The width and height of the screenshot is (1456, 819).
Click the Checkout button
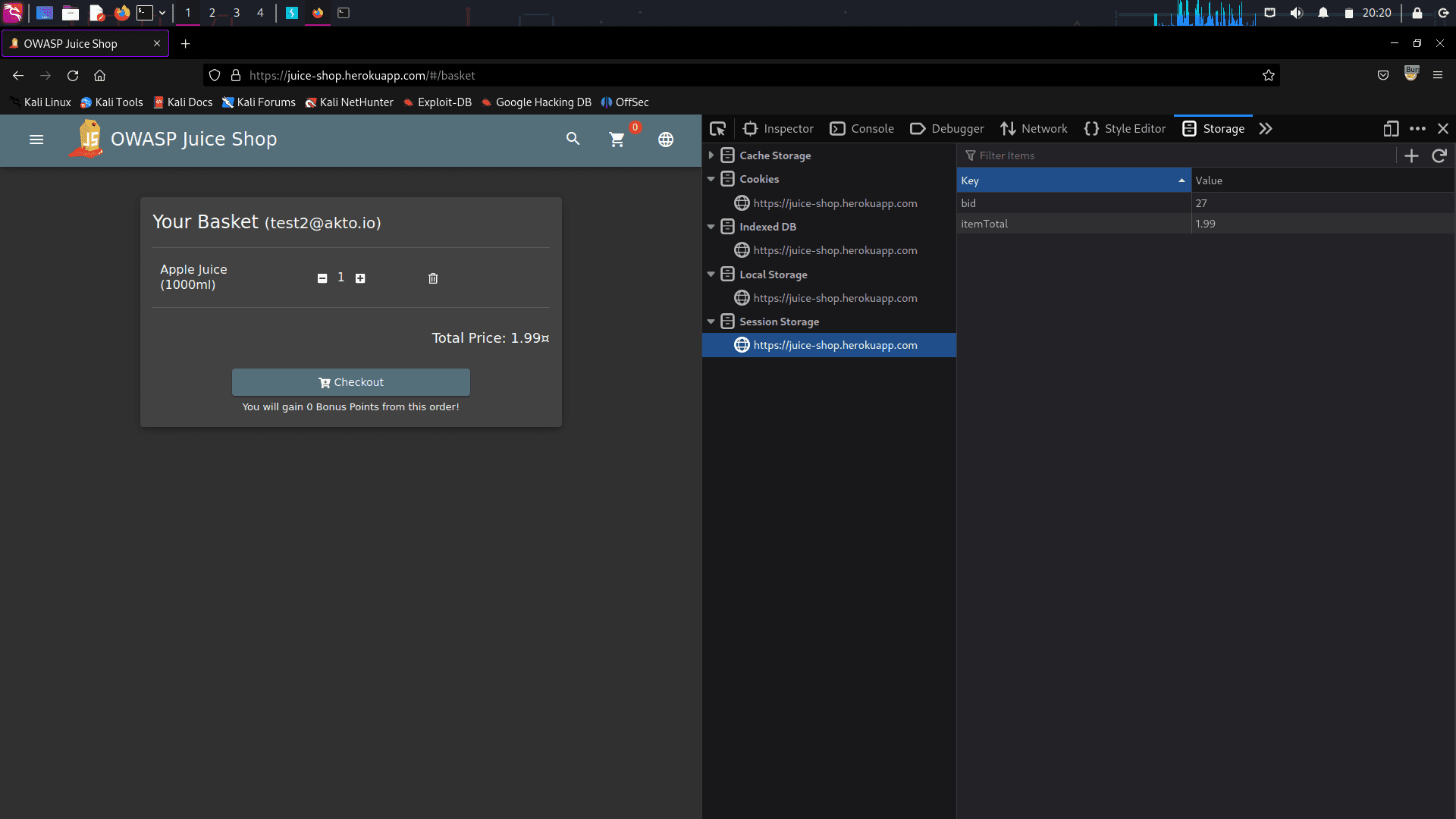(x=350, y=382)
